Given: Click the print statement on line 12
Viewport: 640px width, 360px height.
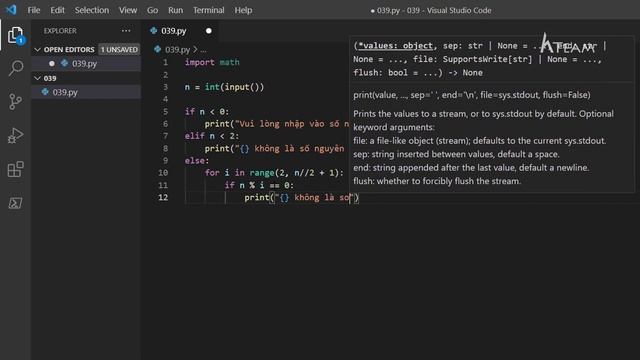Looking at the screenshot, I should click(x=301, y=198).
